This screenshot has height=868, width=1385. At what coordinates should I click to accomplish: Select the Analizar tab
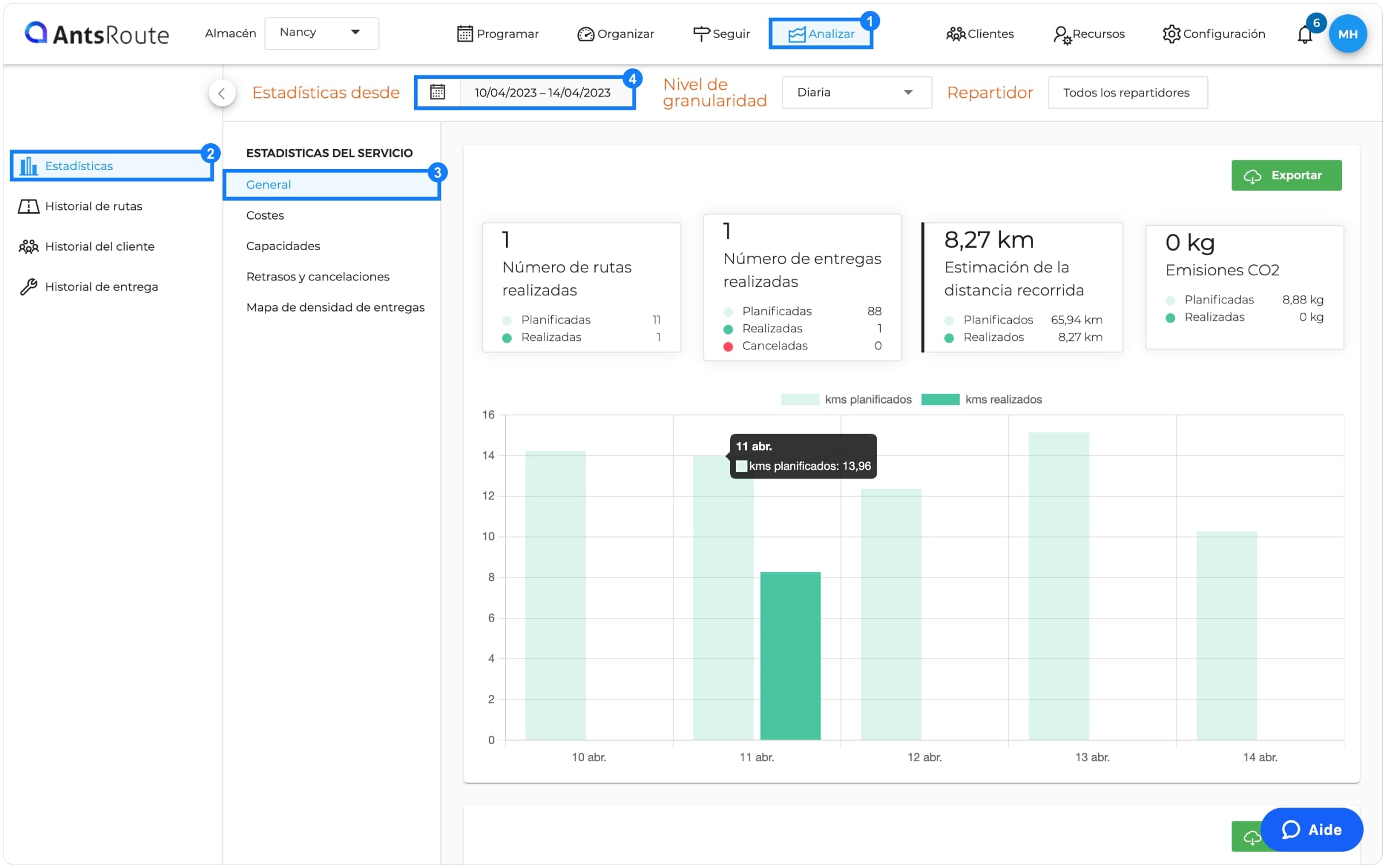pos(821,34)
